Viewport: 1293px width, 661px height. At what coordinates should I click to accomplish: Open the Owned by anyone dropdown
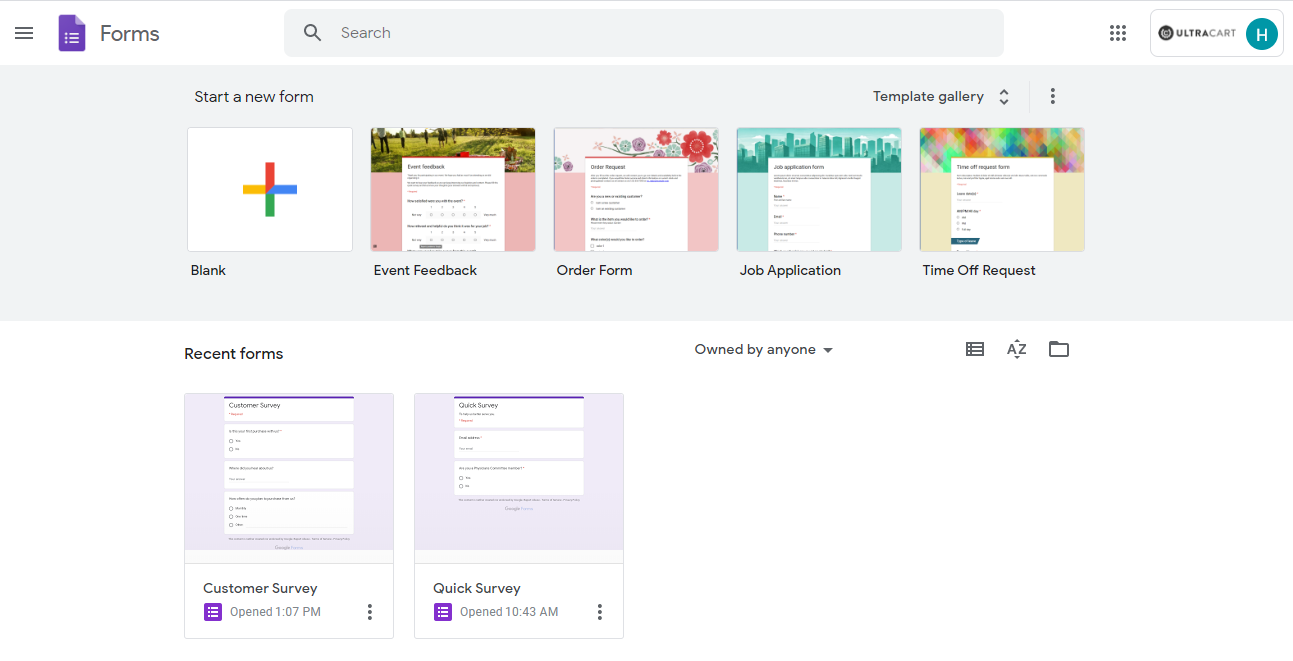pos(764,350)
